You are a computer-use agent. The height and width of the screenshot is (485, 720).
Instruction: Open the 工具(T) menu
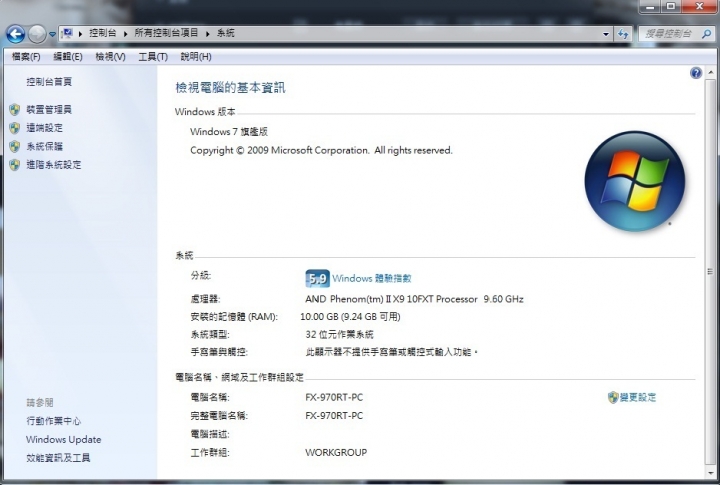point(153,57)
